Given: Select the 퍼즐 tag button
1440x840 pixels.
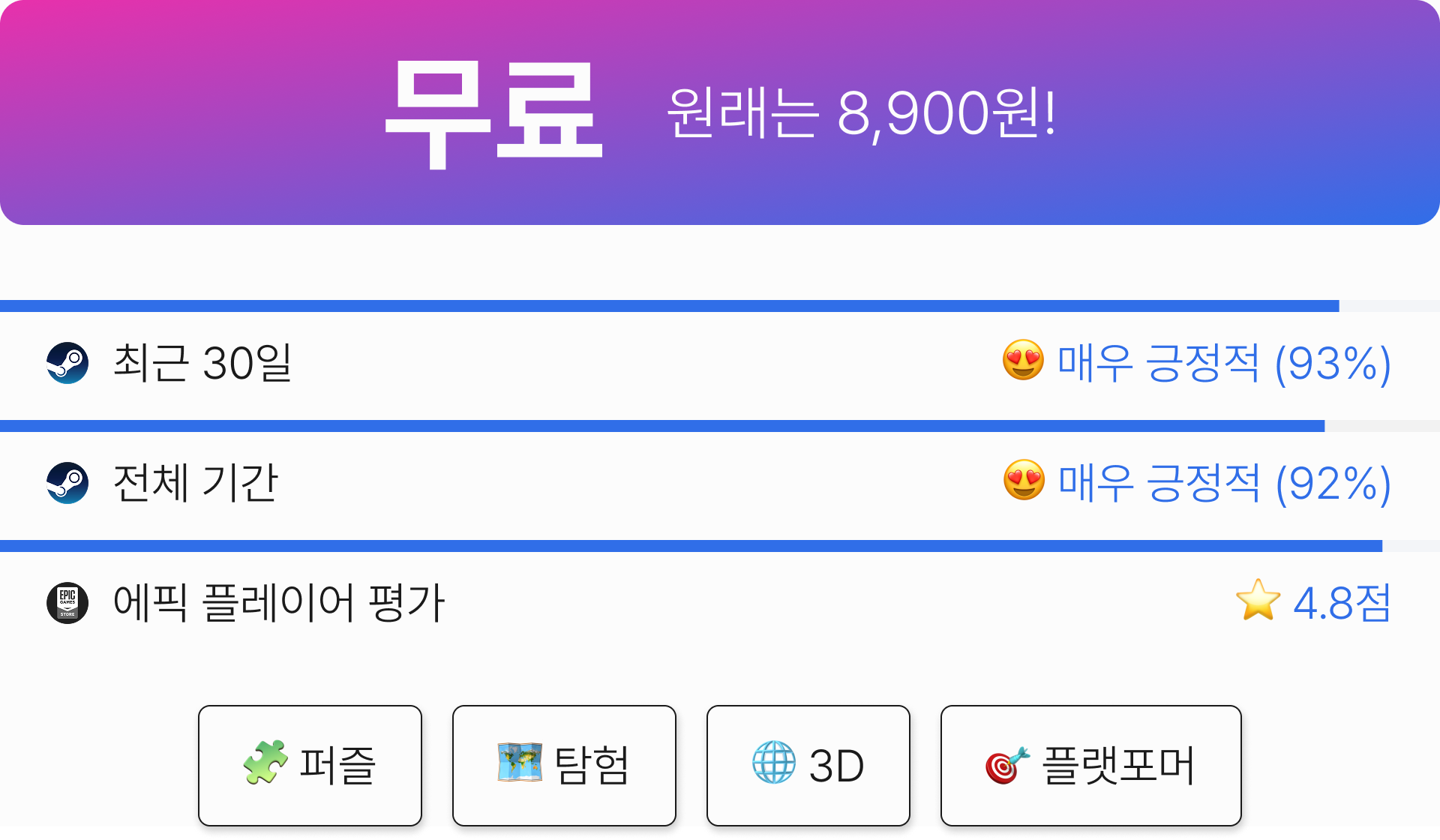Looking at the screenshot, I should 310,766.
